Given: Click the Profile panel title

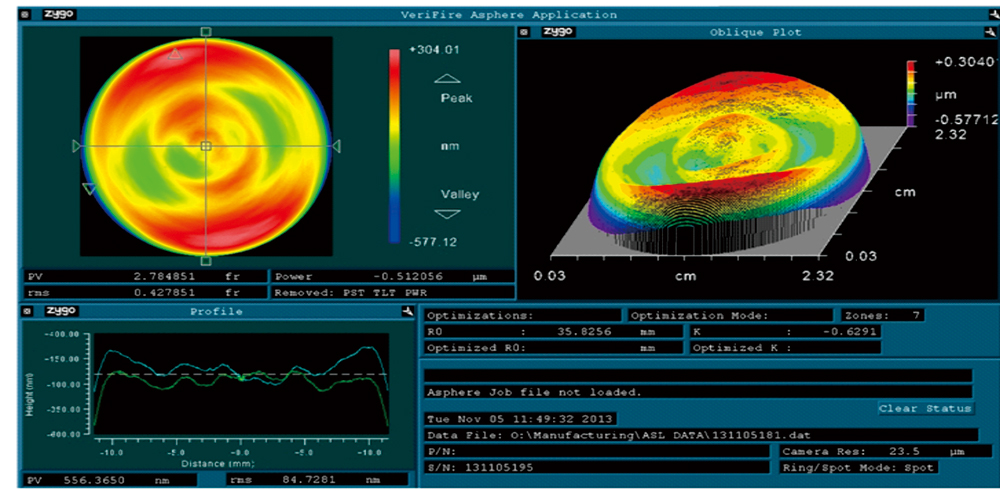Looking at the screenshot, I should click(x=216, y=312).
